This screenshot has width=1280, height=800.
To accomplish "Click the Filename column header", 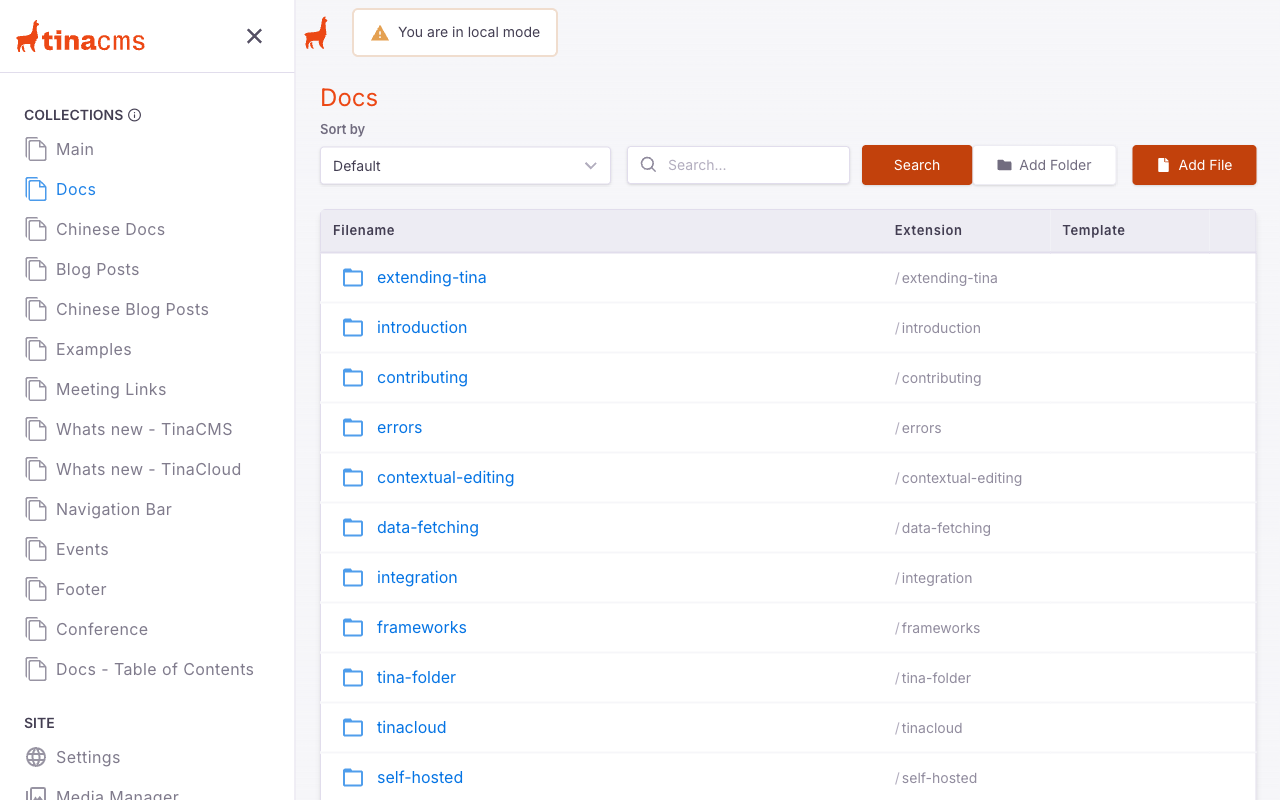I will point(364,230).
